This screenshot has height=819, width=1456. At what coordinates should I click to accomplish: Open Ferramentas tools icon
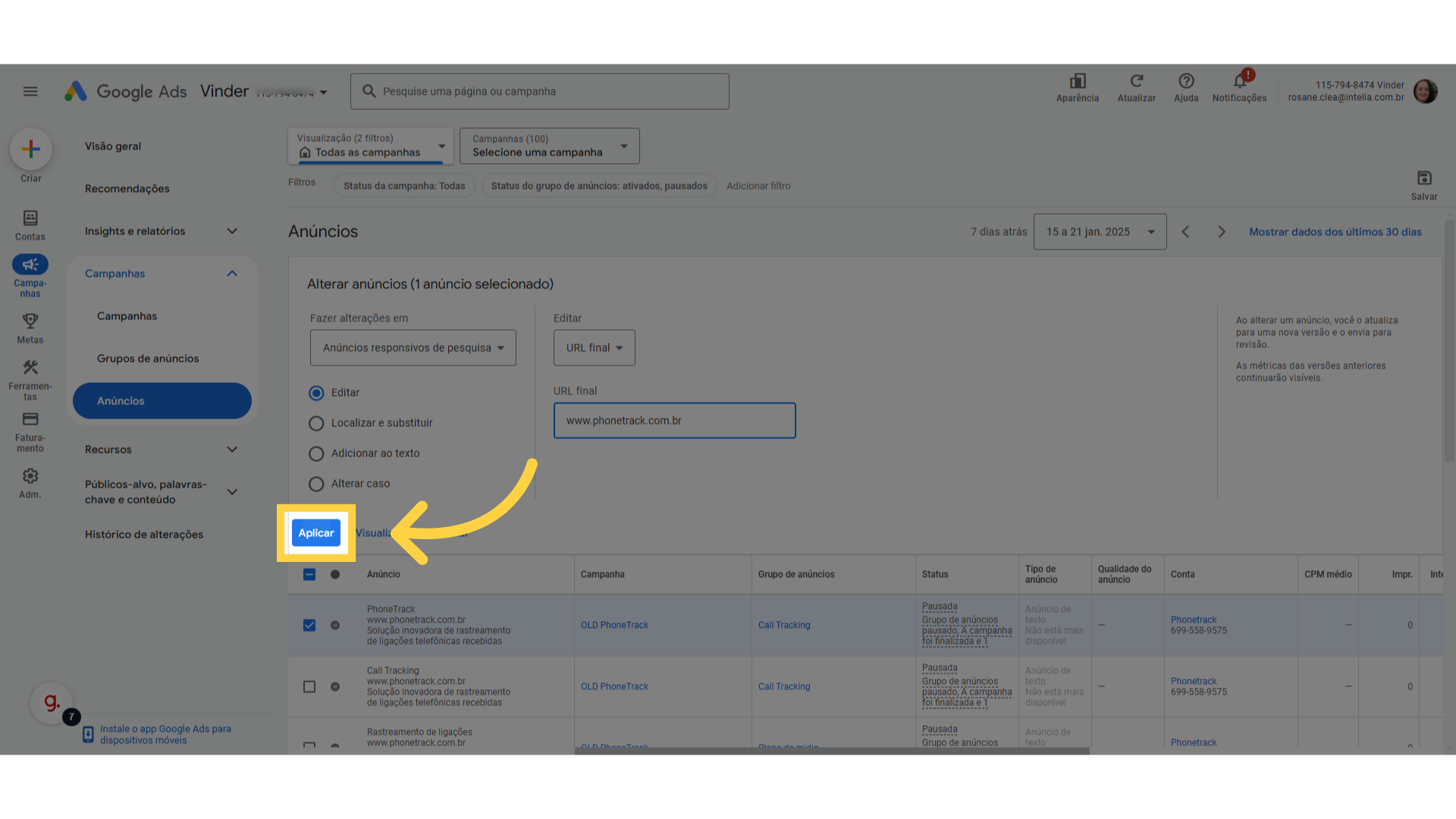tap(30, 367)
